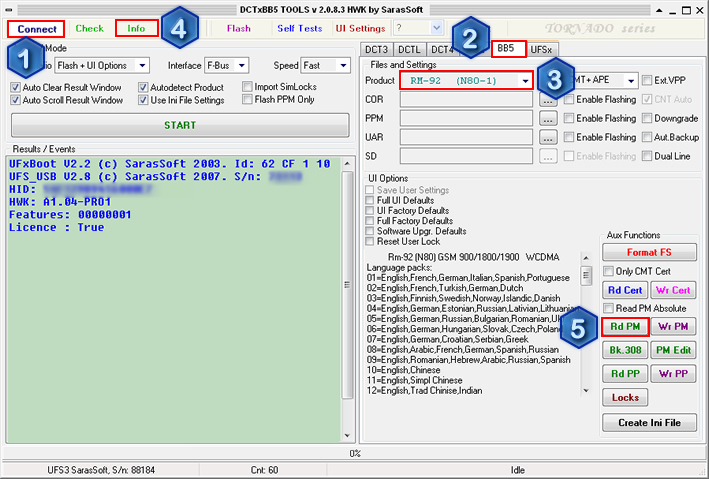Enable Ext.VPP checkbox
The image size is (709, 479).
[647, 80]
